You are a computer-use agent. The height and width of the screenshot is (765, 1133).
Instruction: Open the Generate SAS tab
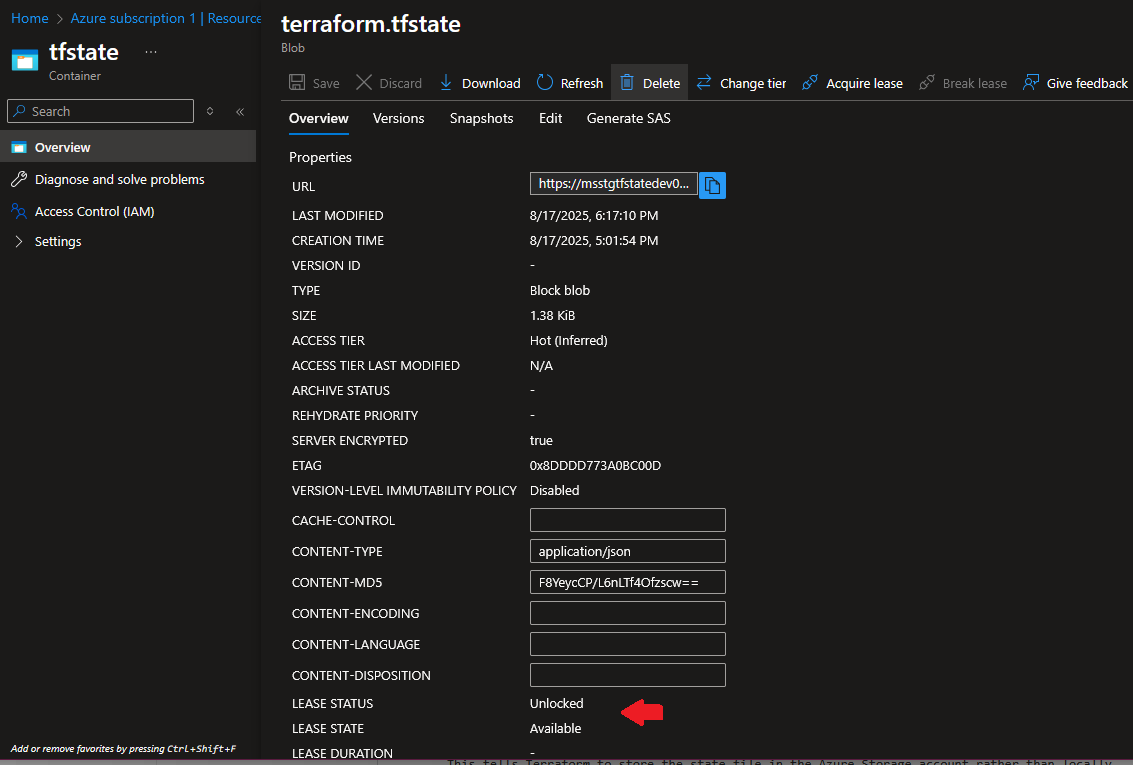pos(629,118)
